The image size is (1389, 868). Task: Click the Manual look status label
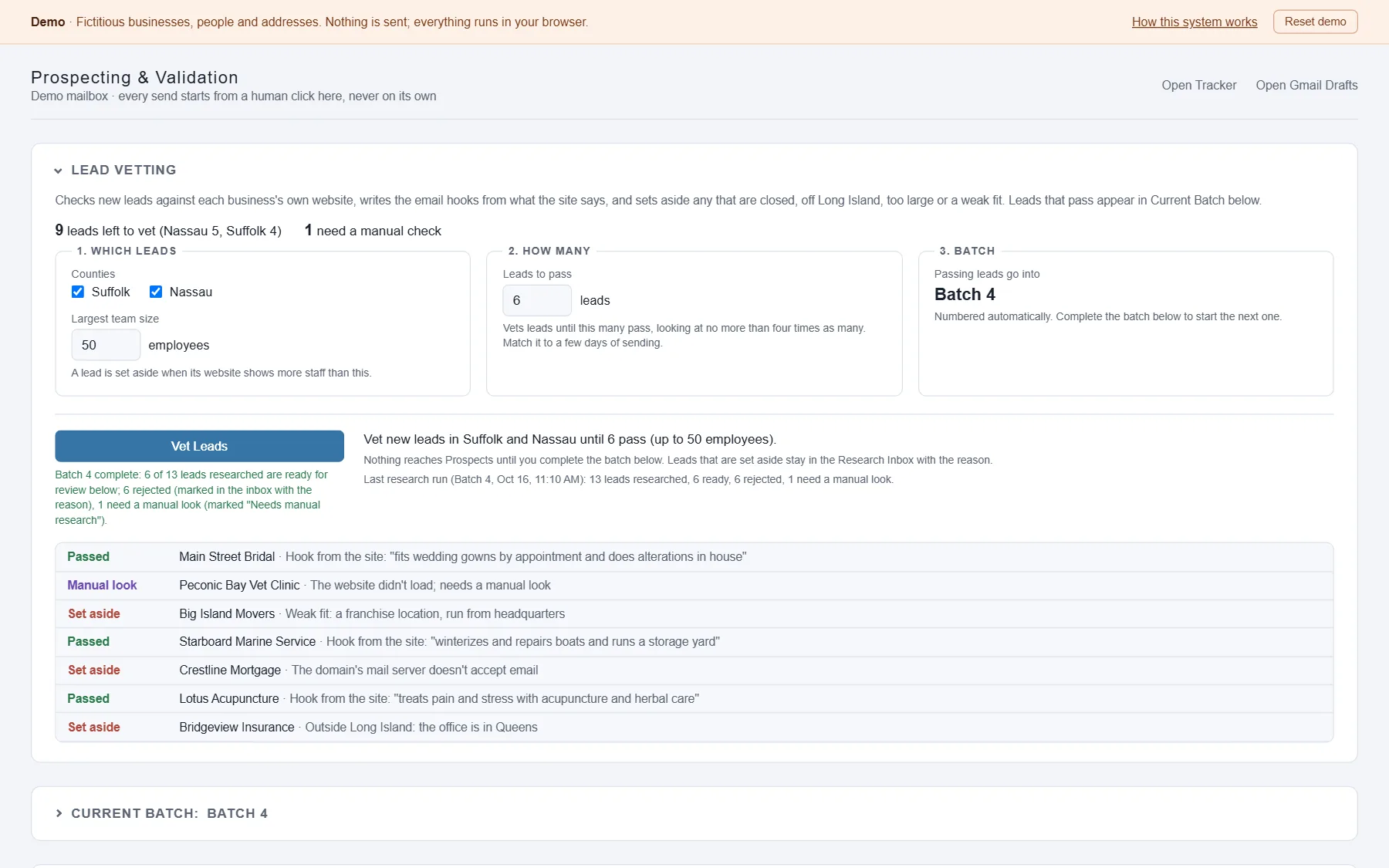pos(102,585)
